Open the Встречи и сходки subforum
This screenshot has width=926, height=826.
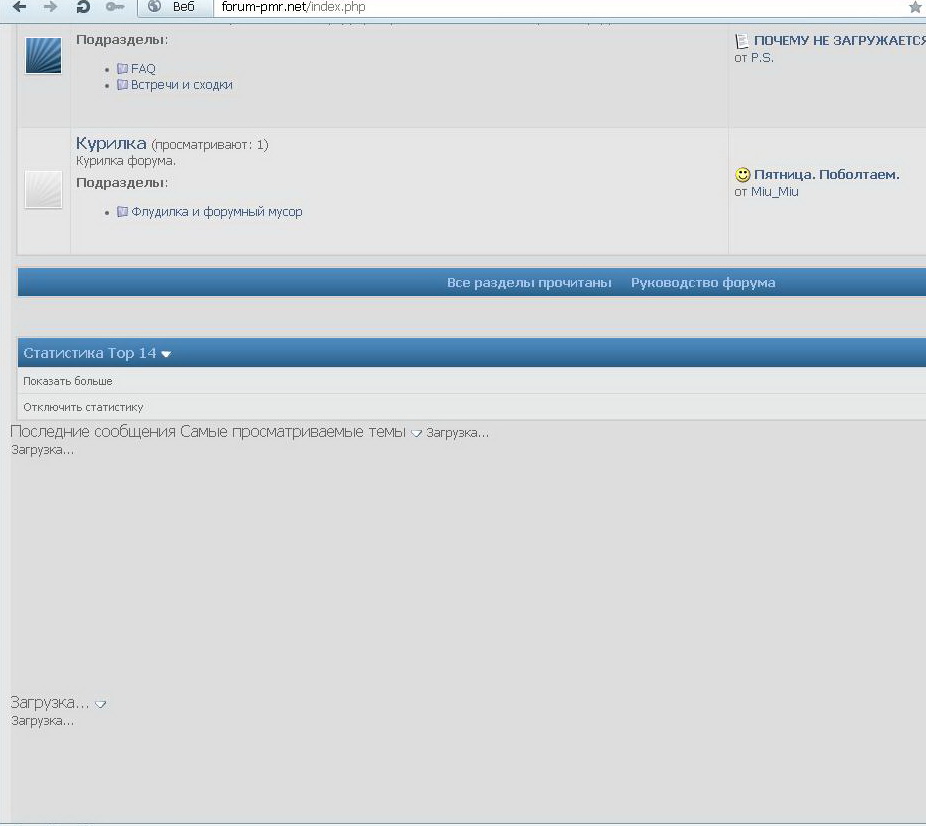(181, 85)
